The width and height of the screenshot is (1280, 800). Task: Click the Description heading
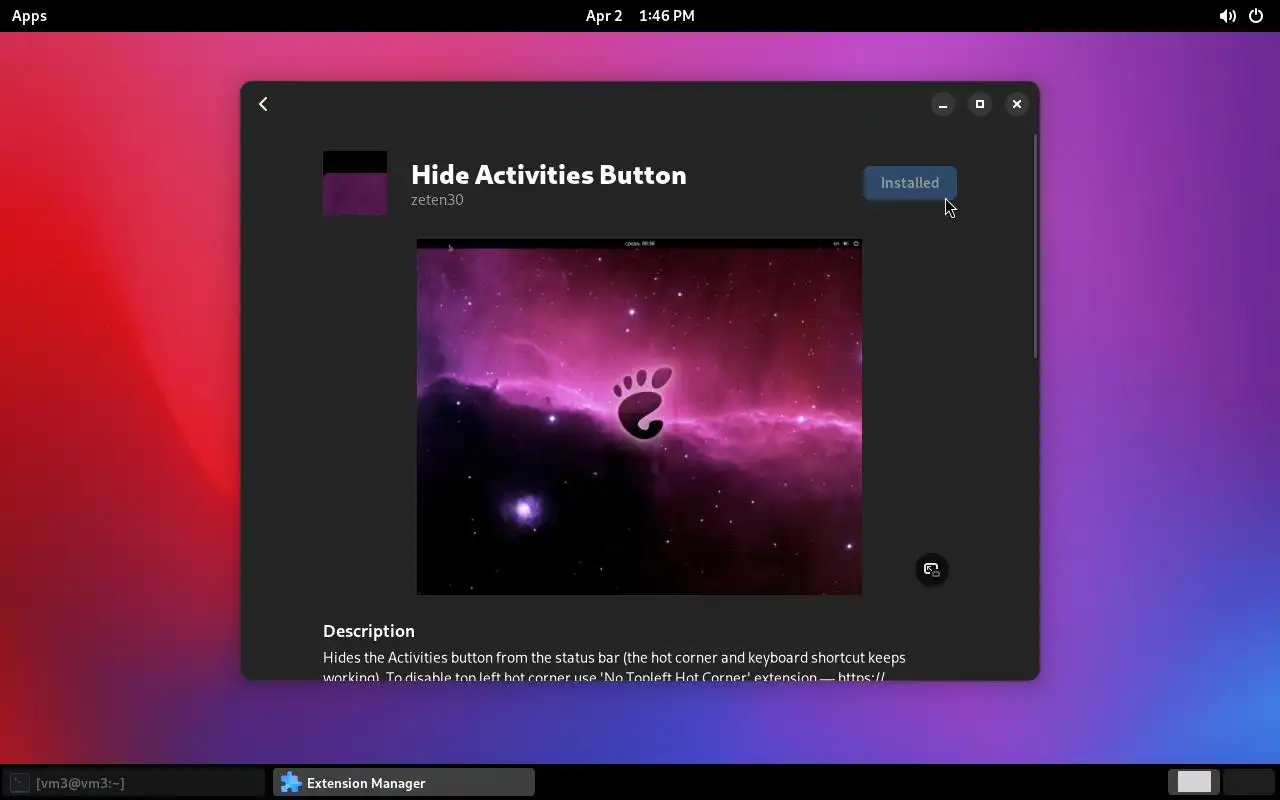coord(369,631)
